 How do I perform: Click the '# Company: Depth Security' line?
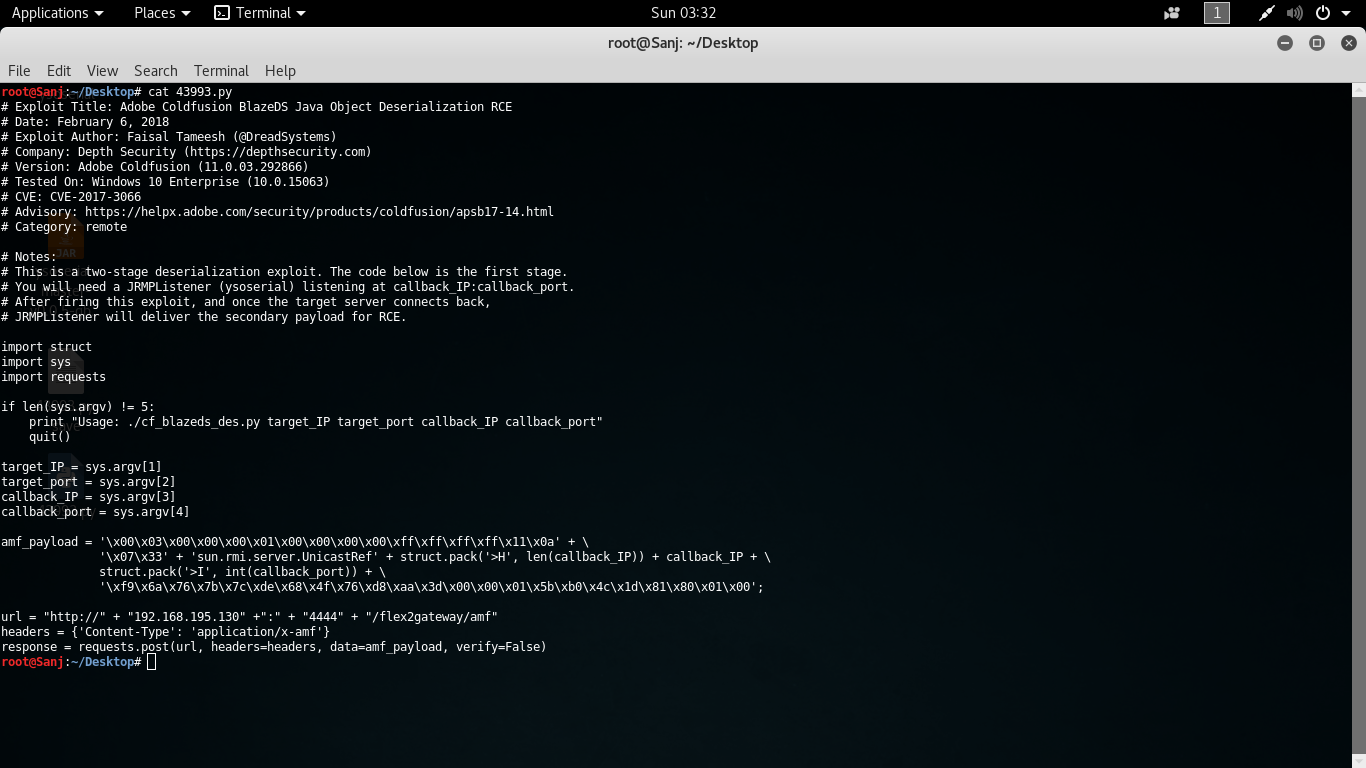pos(186,152)
